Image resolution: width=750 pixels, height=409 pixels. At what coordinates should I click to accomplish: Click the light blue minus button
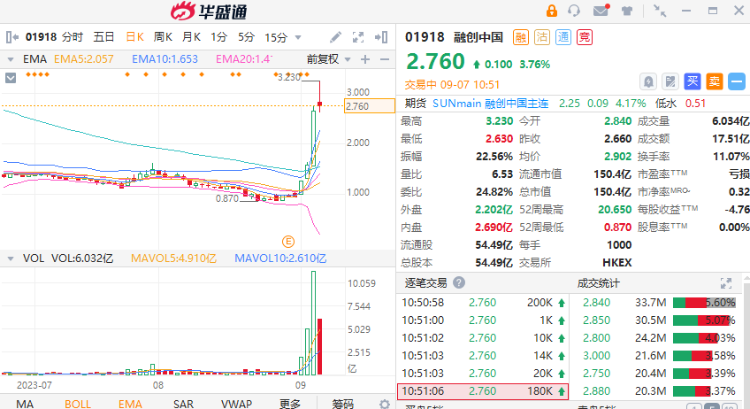coord(737,82)
